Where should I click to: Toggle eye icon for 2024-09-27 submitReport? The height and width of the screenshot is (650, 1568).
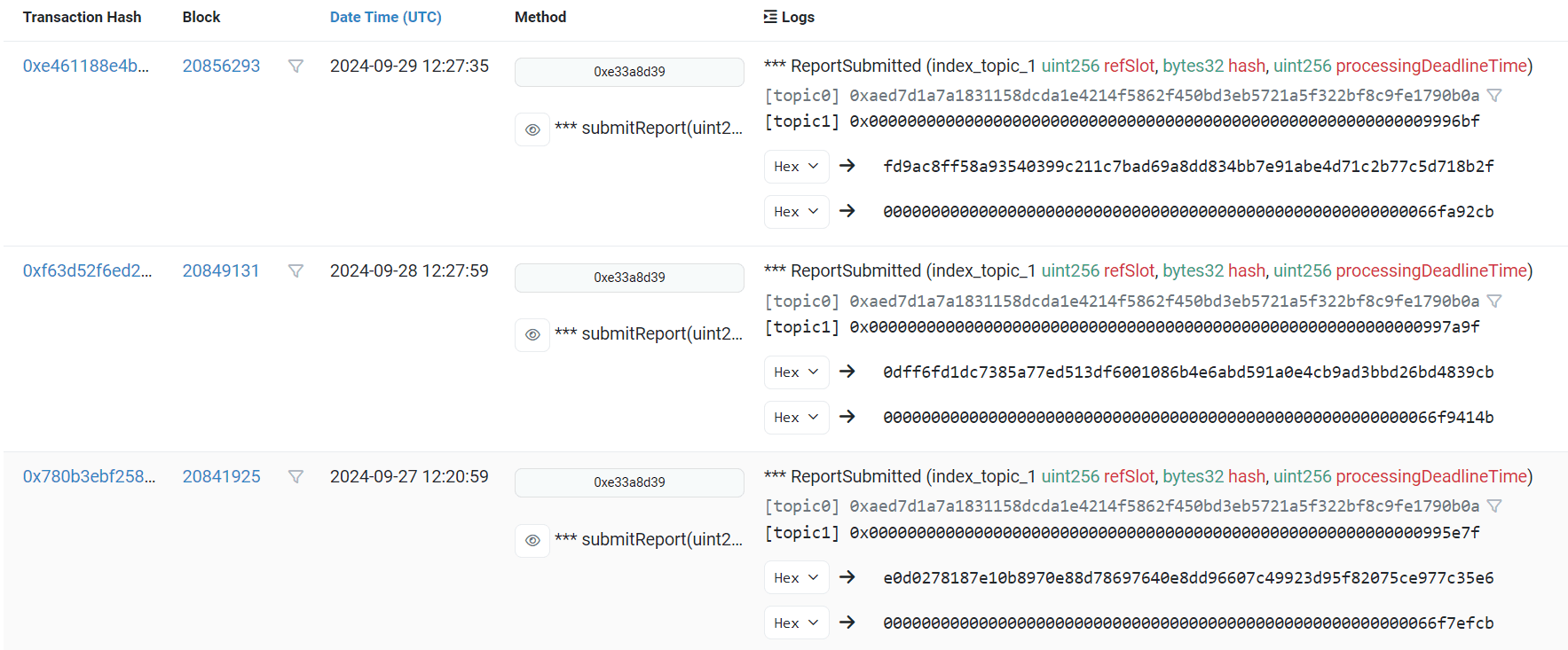pos(532,540)
